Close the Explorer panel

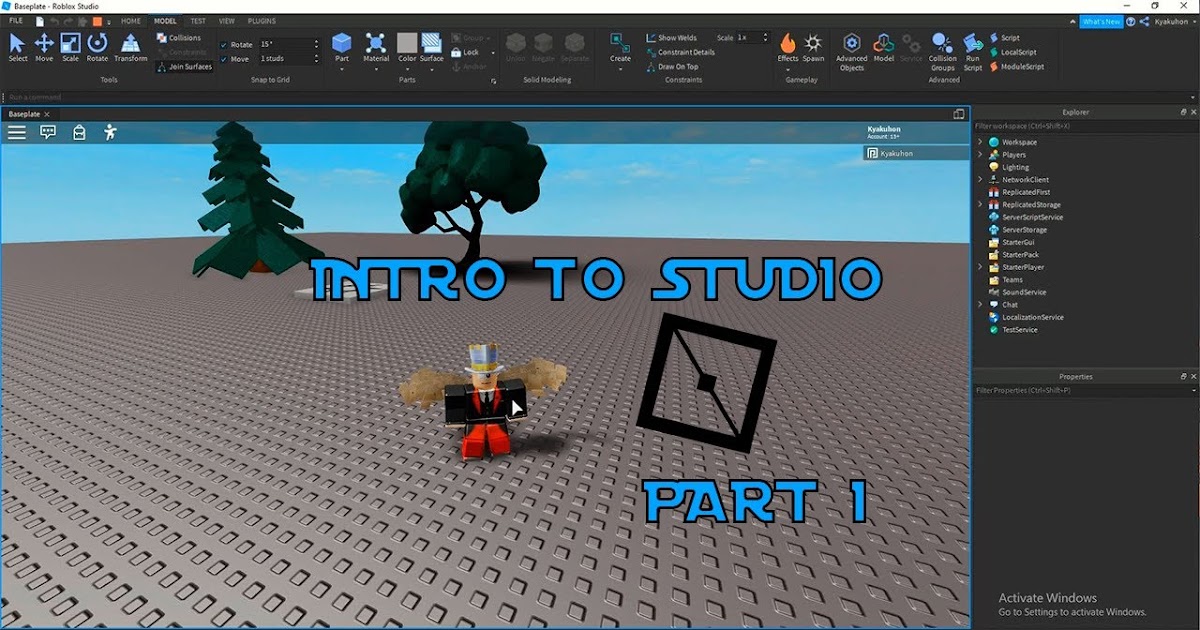pos(1193,112)
